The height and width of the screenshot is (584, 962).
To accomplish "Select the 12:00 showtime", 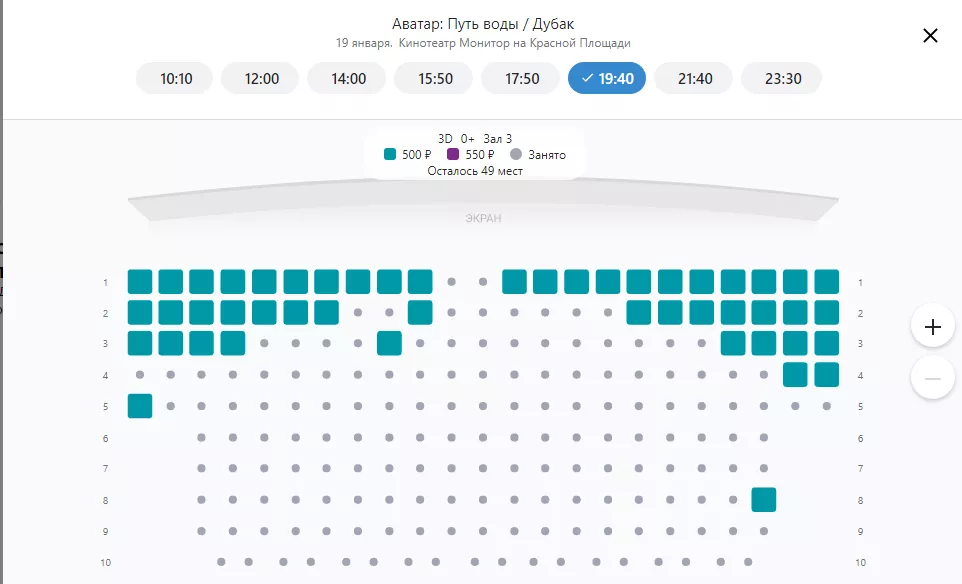I will coord(261,78).
